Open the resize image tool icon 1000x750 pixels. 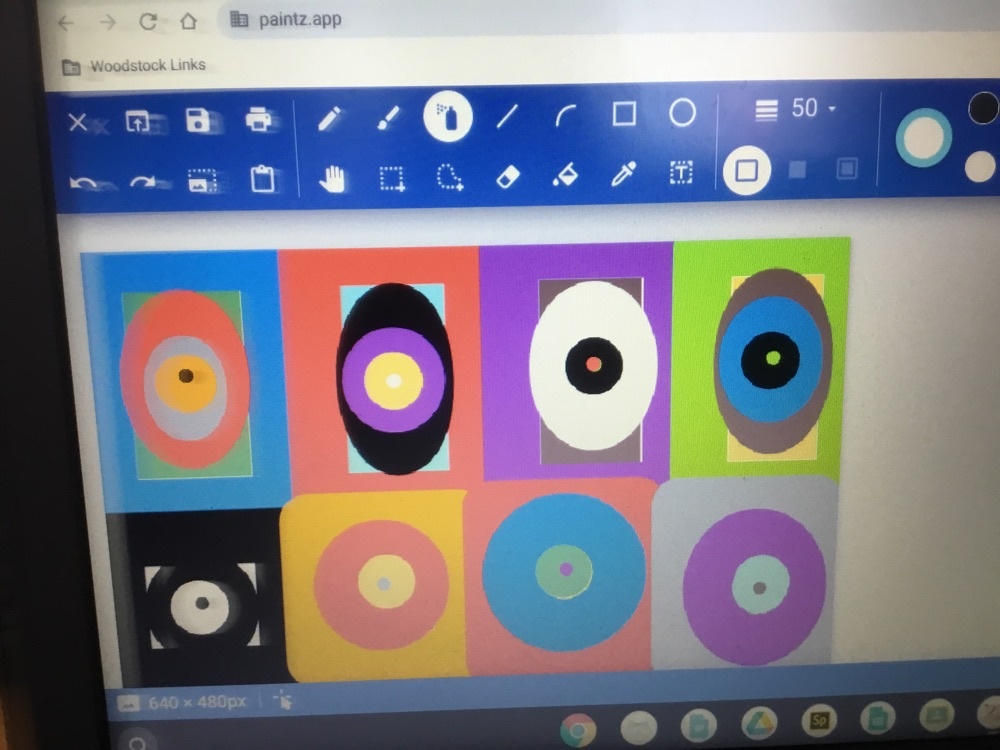pyautogui.click(x=202, y=180)
